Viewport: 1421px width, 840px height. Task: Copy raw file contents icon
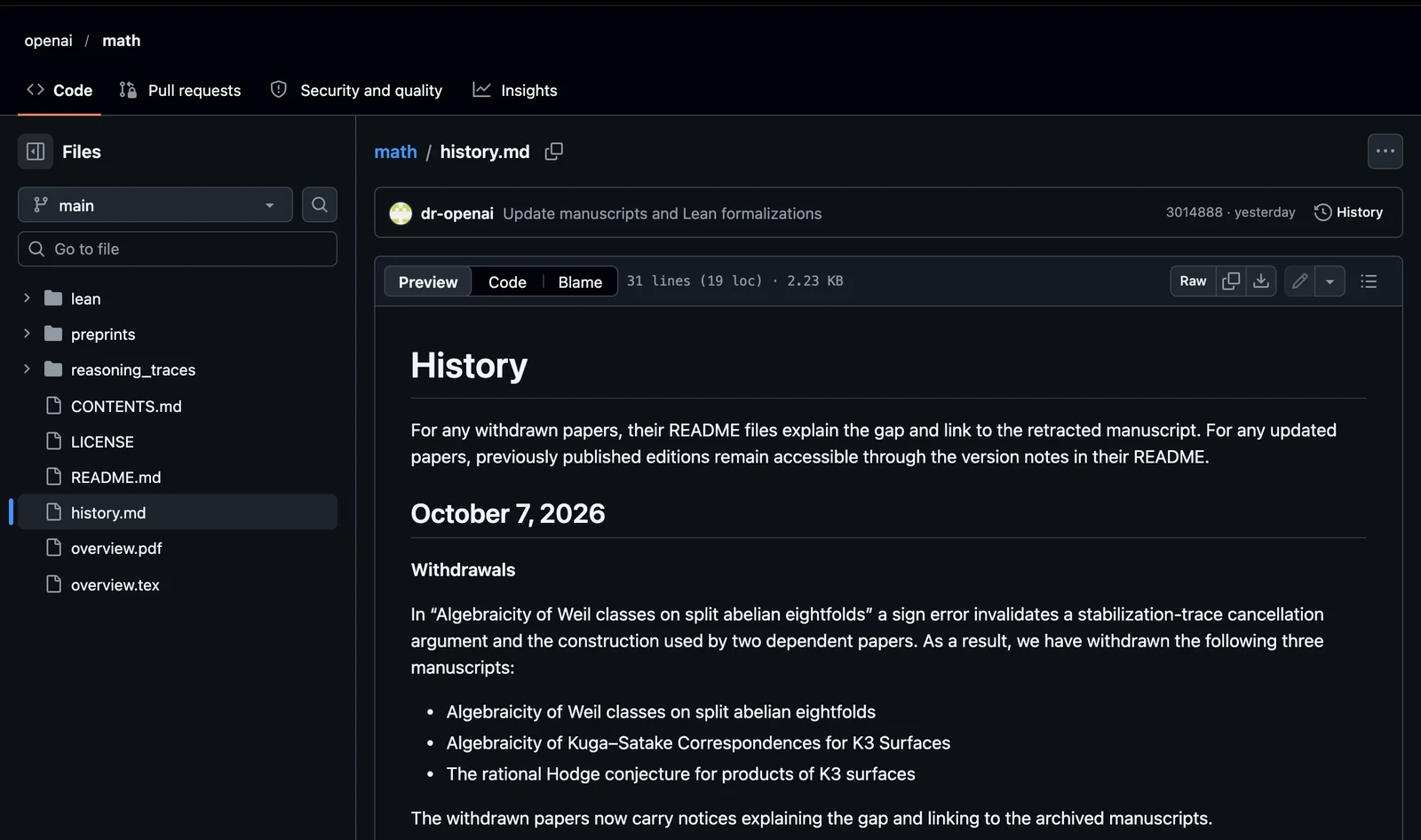1231,281
